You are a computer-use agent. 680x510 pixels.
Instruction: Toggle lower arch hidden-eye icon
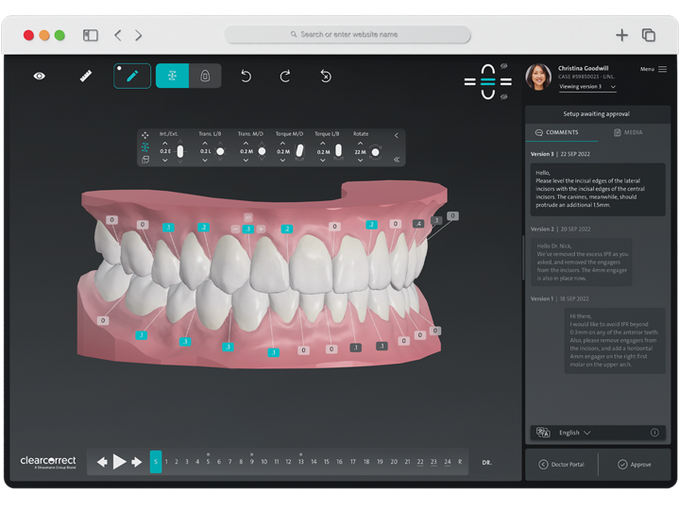pyautogui.click(x=504, y=97)
